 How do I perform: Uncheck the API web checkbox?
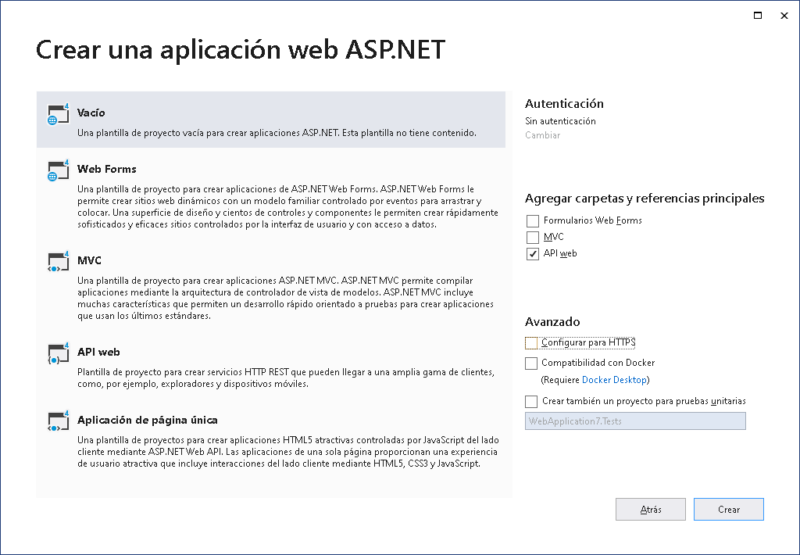[x=533, y=254]
